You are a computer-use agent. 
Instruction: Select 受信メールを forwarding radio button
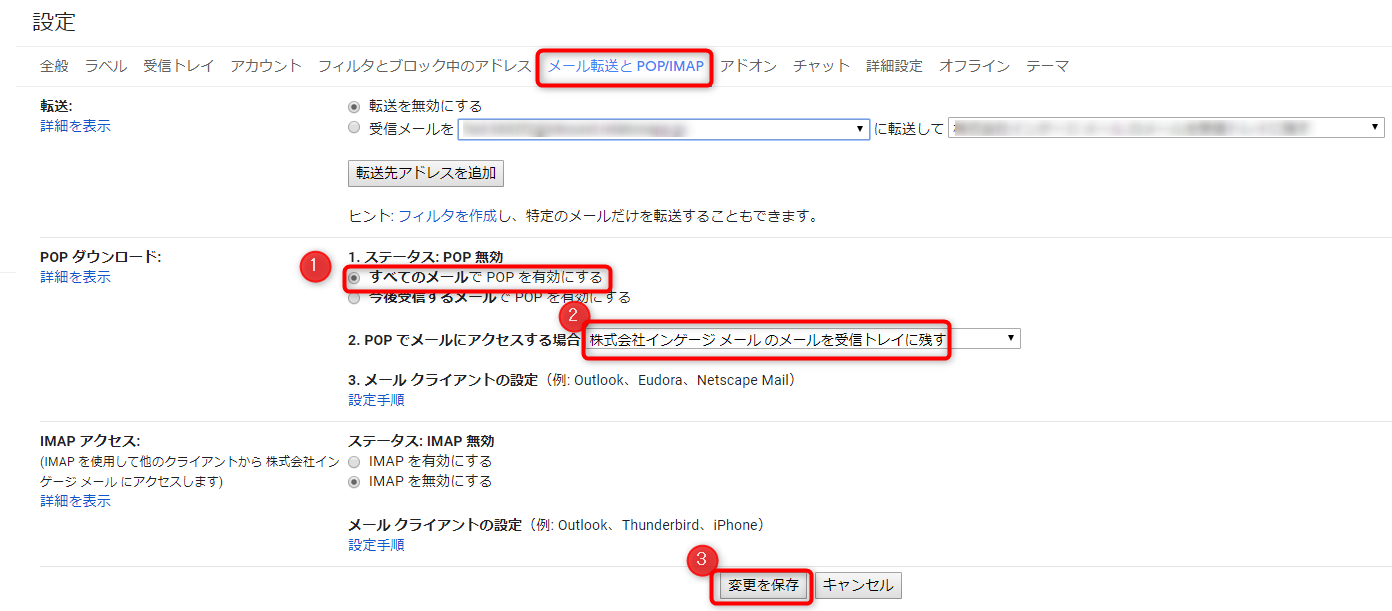354,128
